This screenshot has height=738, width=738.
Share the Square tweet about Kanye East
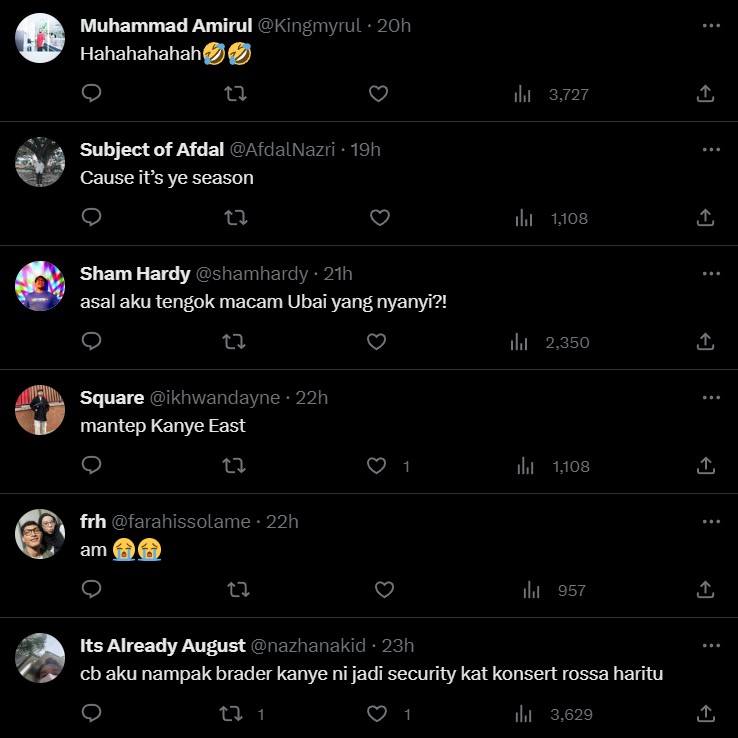point(705,466)
